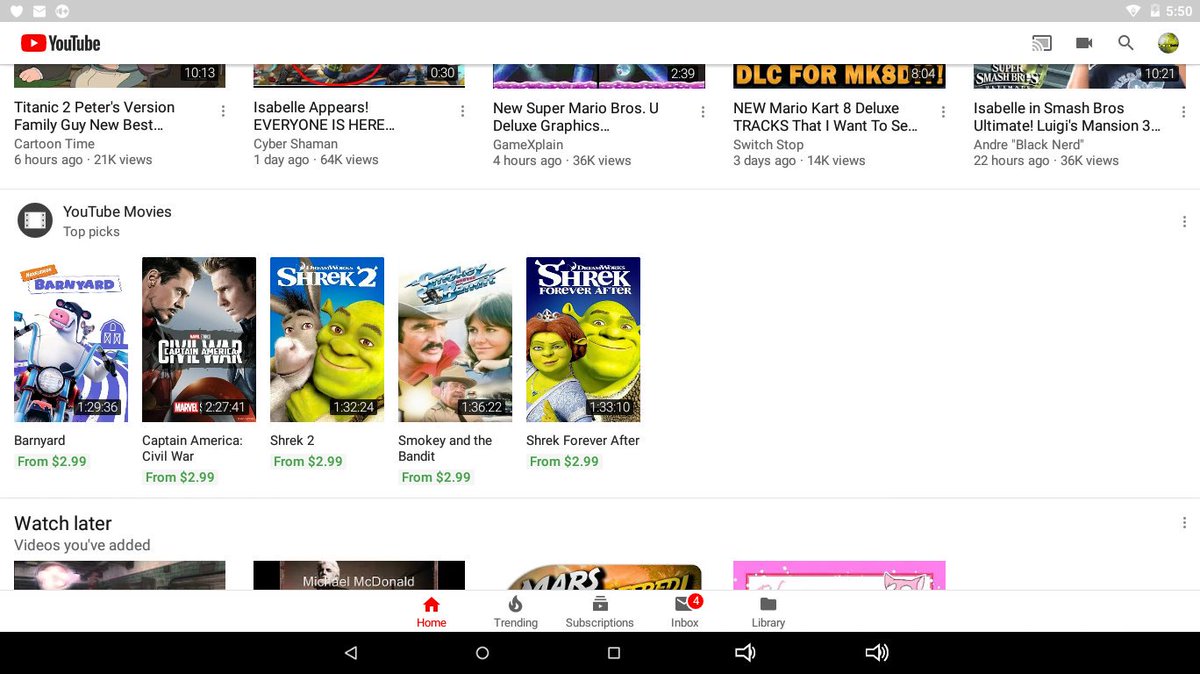The width and height of the screenshot is (1200, 674).
Task: Click the Civil War From $2.99 price
Action: [x=180, y=477]
